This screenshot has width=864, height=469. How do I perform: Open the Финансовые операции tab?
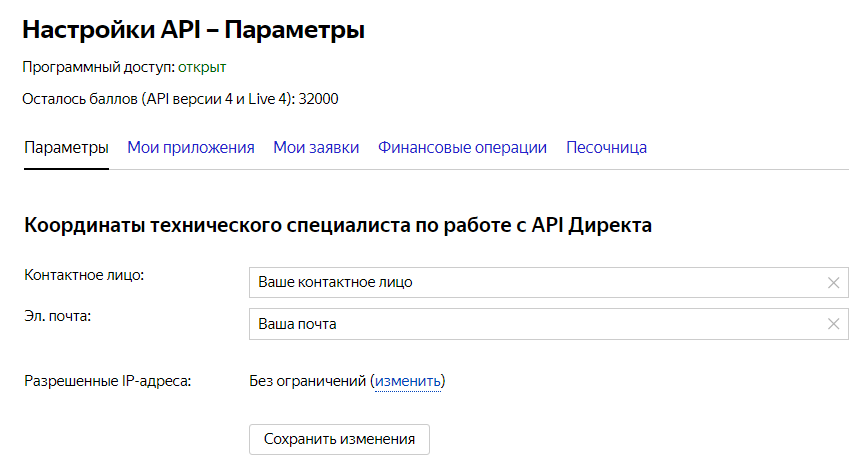(462, 148)
